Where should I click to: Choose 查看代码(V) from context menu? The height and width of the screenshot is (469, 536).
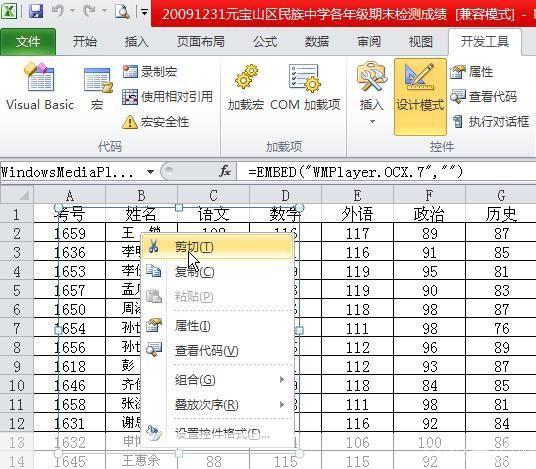(x=217, y=350)
